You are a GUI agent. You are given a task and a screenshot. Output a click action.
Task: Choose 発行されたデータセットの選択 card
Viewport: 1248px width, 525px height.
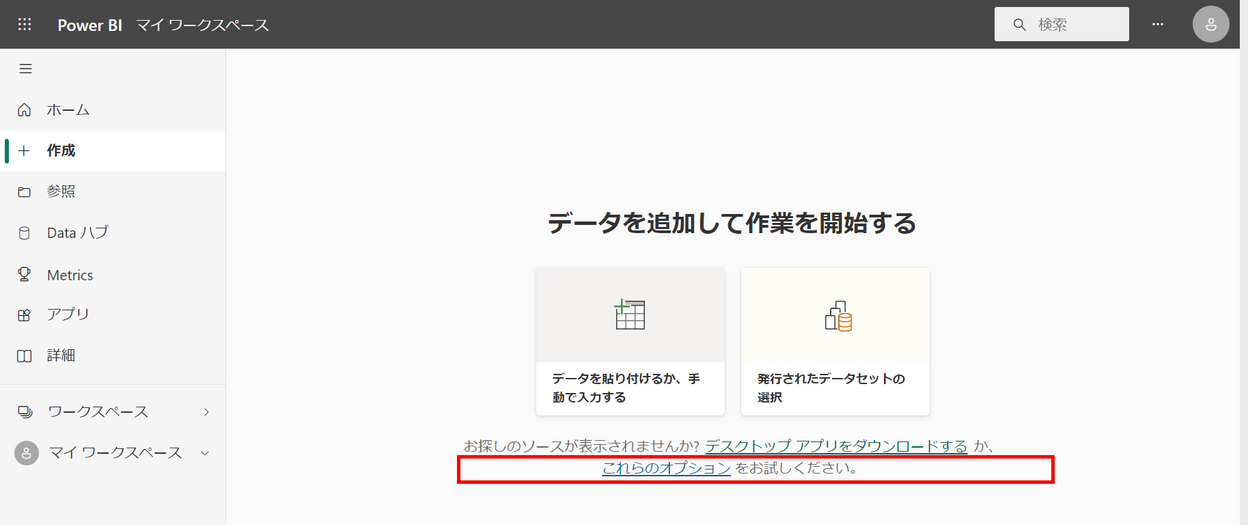click(x=835, y=341)
